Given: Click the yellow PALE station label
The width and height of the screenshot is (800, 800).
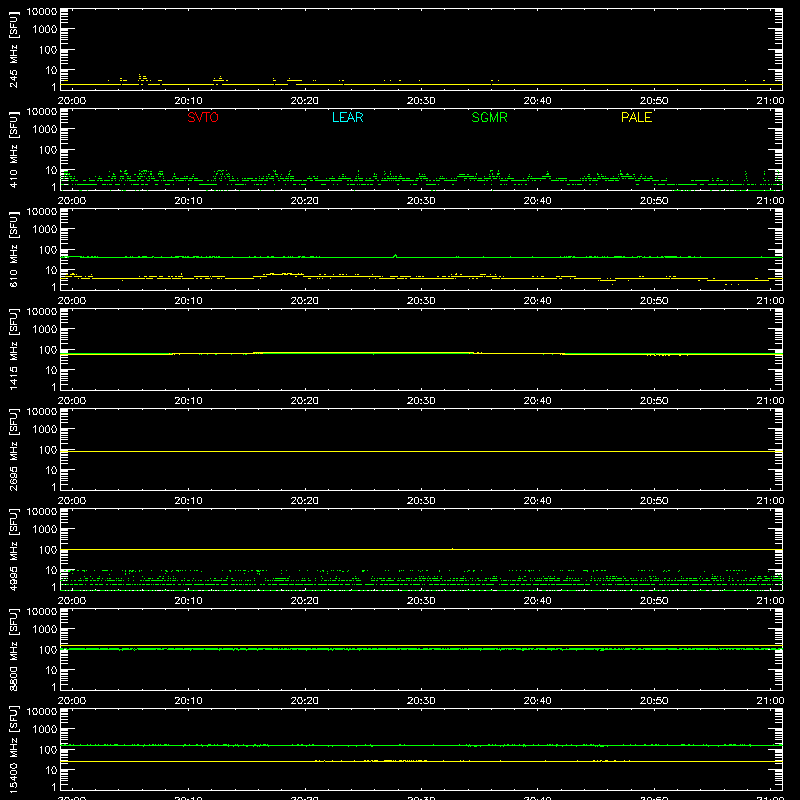Looking at the screenshot, I should [636, 117].
